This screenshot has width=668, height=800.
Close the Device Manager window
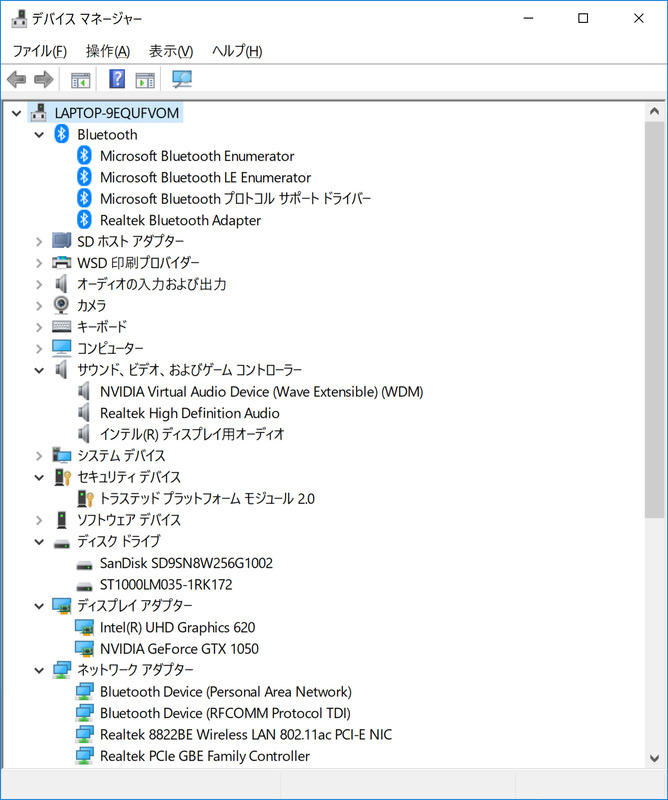pyautogui.click(x=638, y=18)
